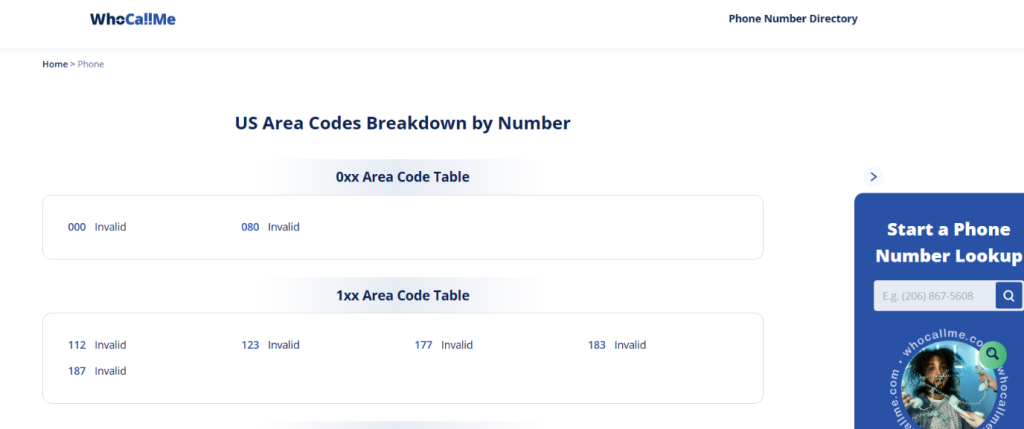Open area code 187
The height and width of the screenshot is (429, 1024).
76,371
